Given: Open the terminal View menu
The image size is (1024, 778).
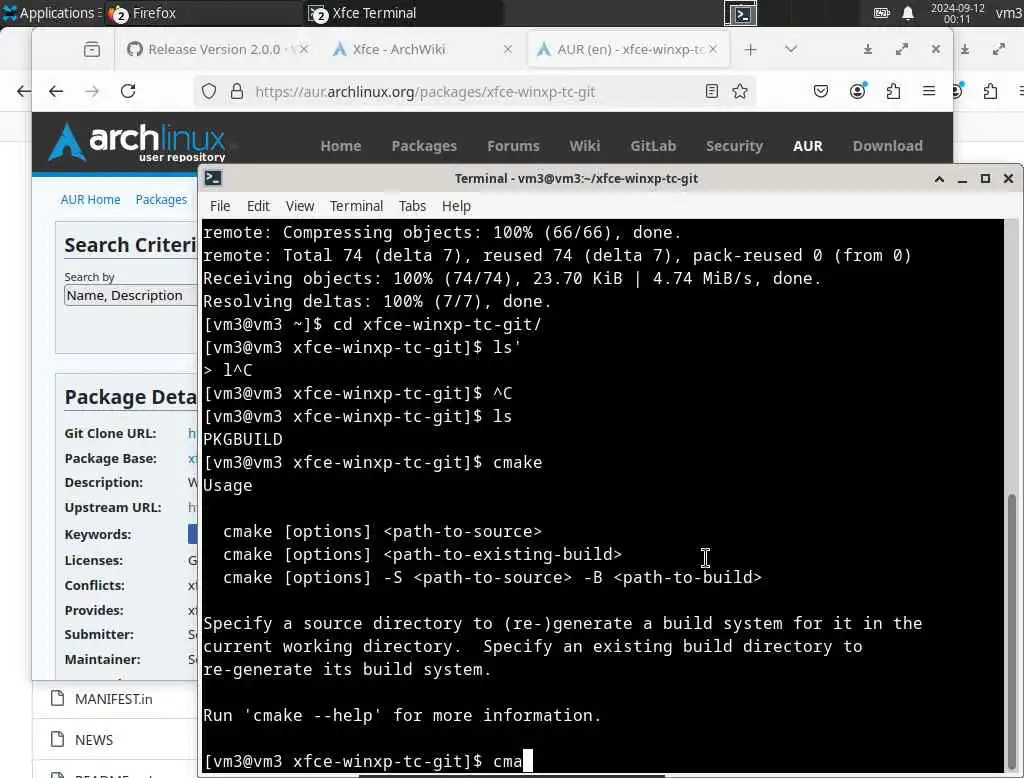Looking at the screenshot, I should click(300, 206).
